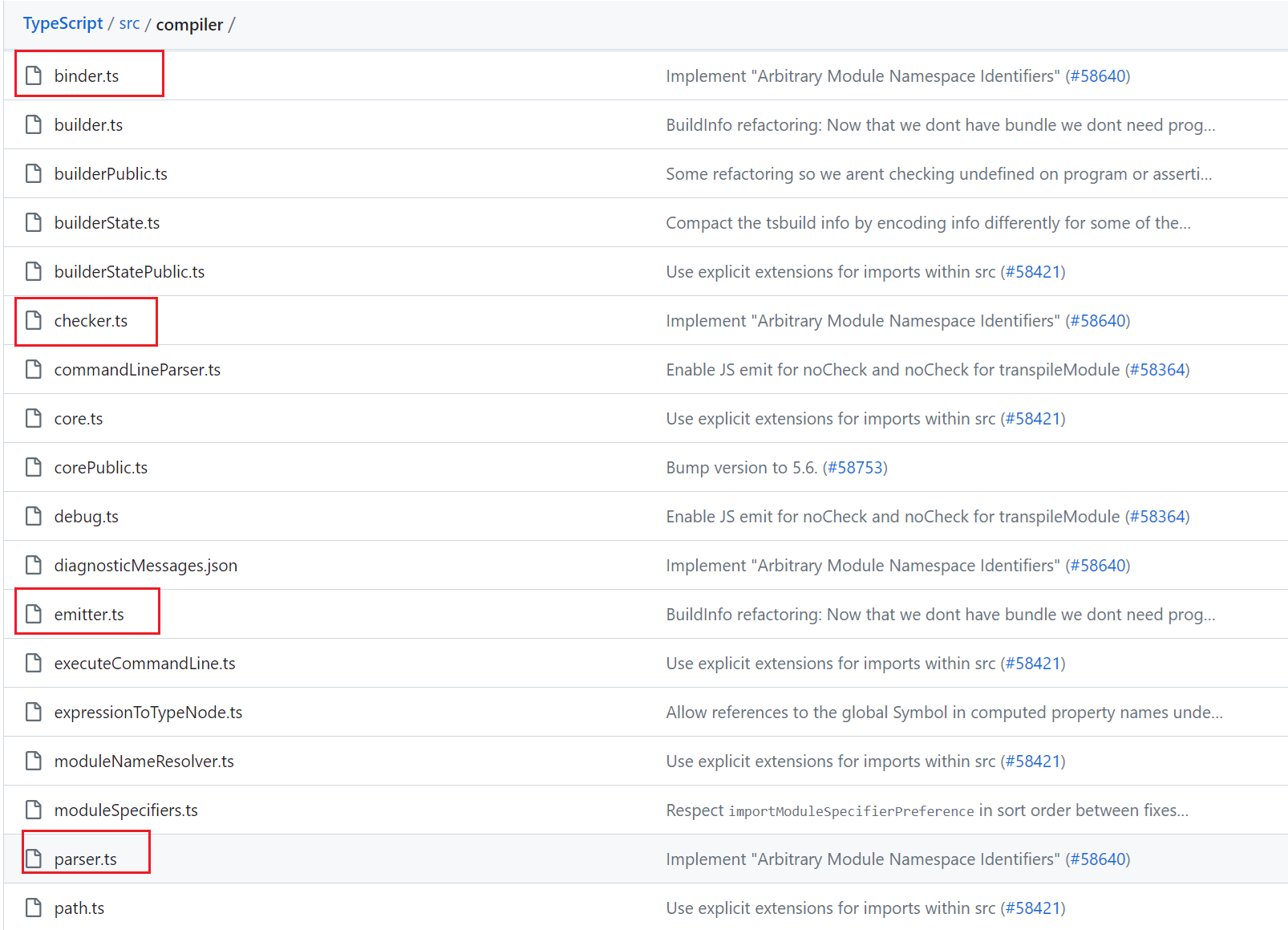Viewport: 1288px width, 930px height.
Task: Click the file icon beside path.ts
Action: pos(33,908)
